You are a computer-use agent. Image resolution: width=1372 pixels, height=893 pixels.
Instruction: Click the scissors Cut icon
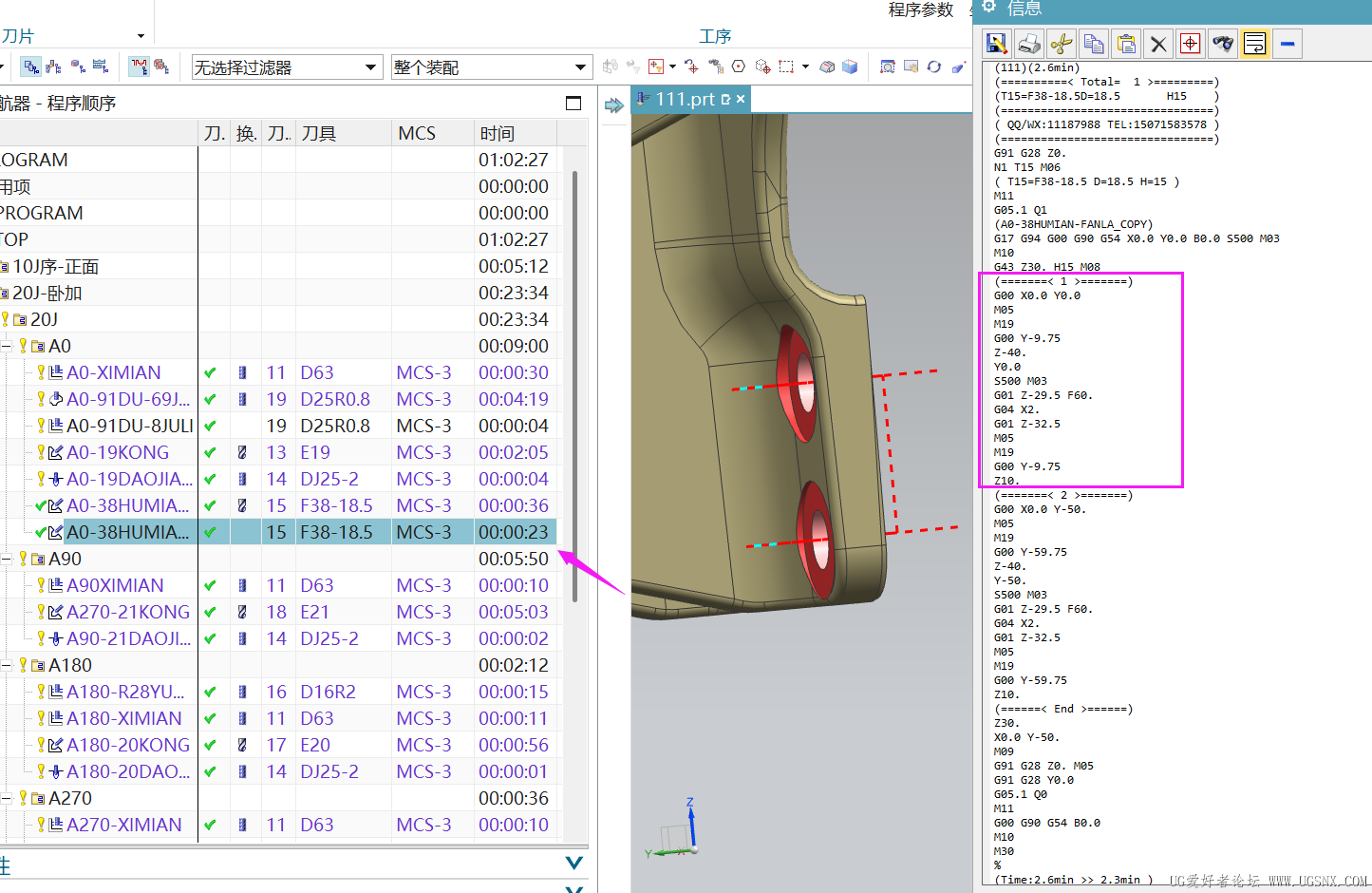point(1062,44)
